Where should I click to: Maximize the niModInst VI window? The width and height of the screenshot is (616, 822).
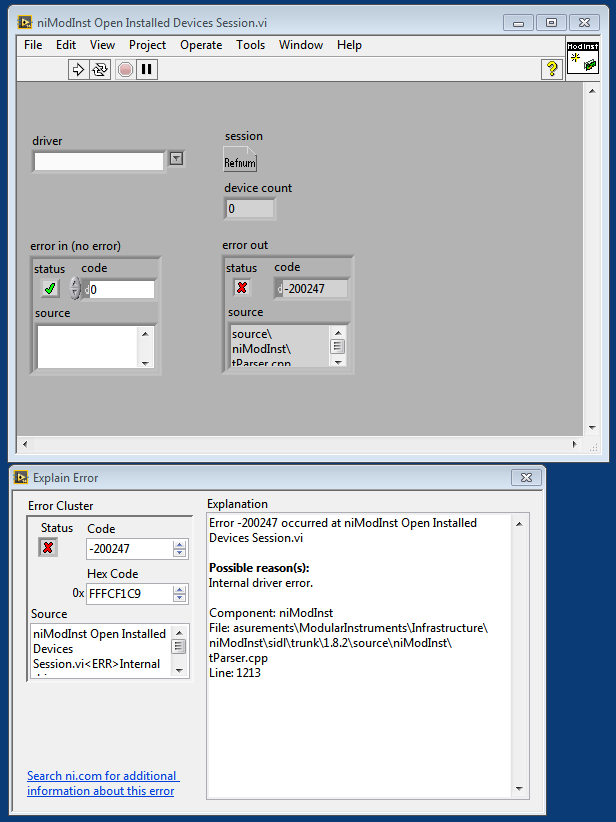click(x=551, y=23)
